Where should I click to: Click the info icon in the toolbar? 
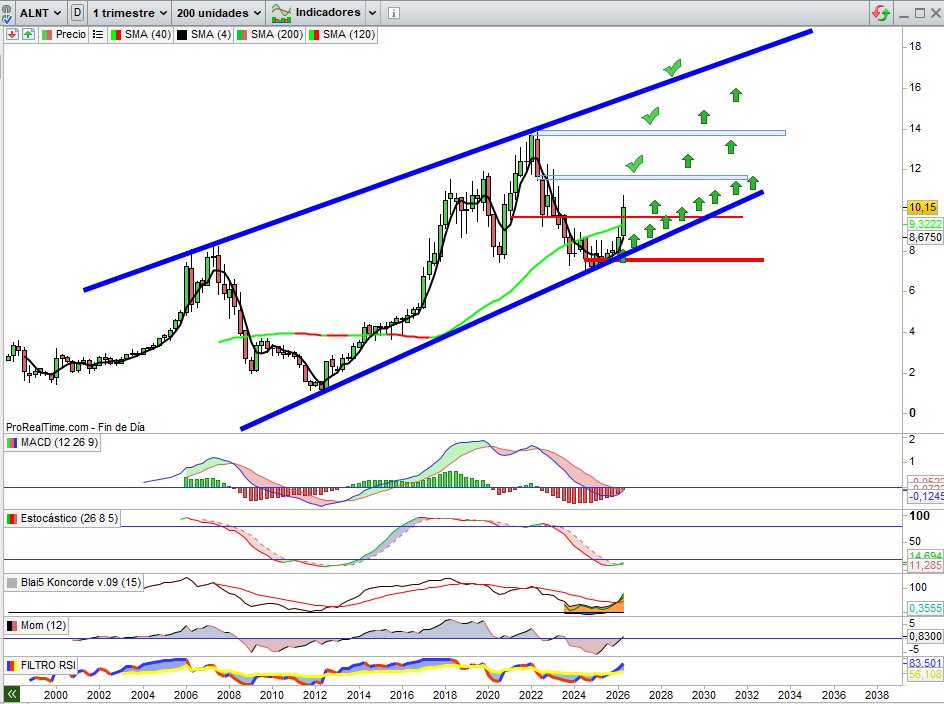click(394, 13)
